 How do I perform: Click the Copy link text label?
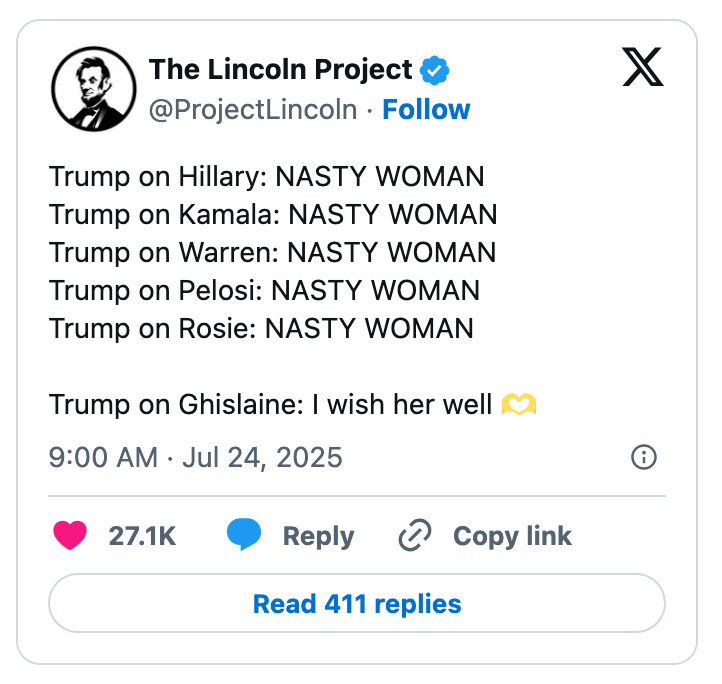512,536
